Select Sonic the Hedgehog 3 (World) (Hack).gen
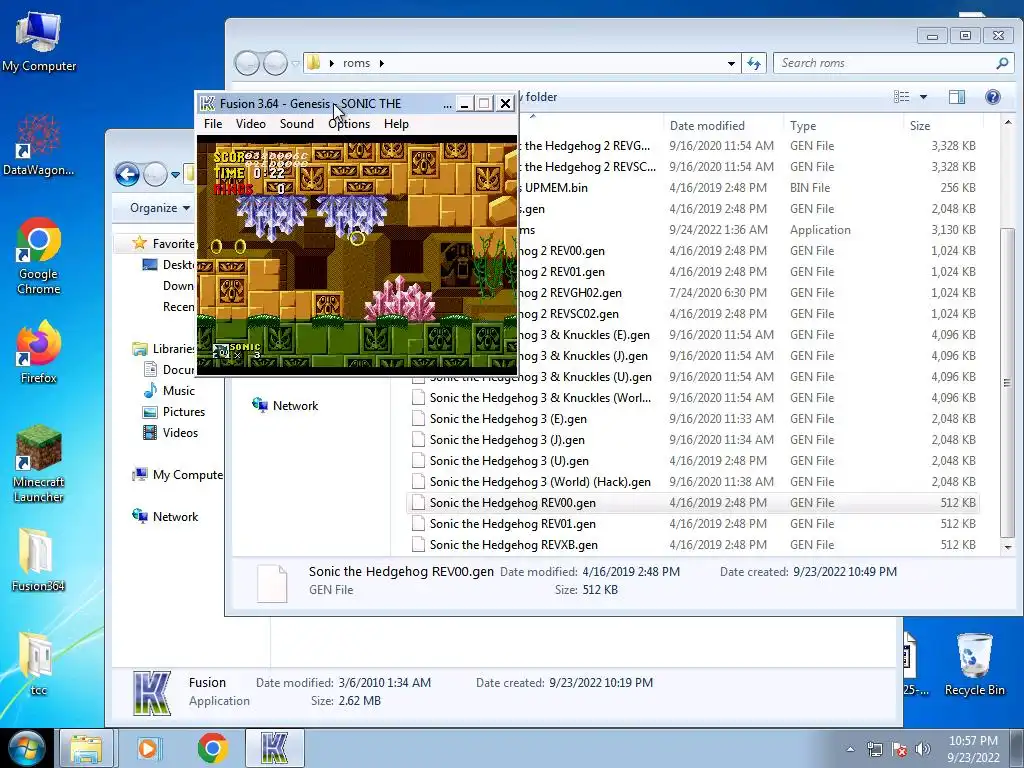This screenshot has height=768, width=1024. coord(692,482)
